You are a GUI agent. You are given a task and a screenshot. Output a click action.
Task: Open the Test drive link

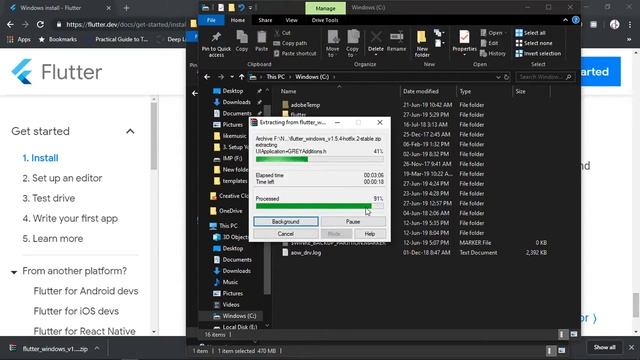pyautogui.click(x=49, y=198)
